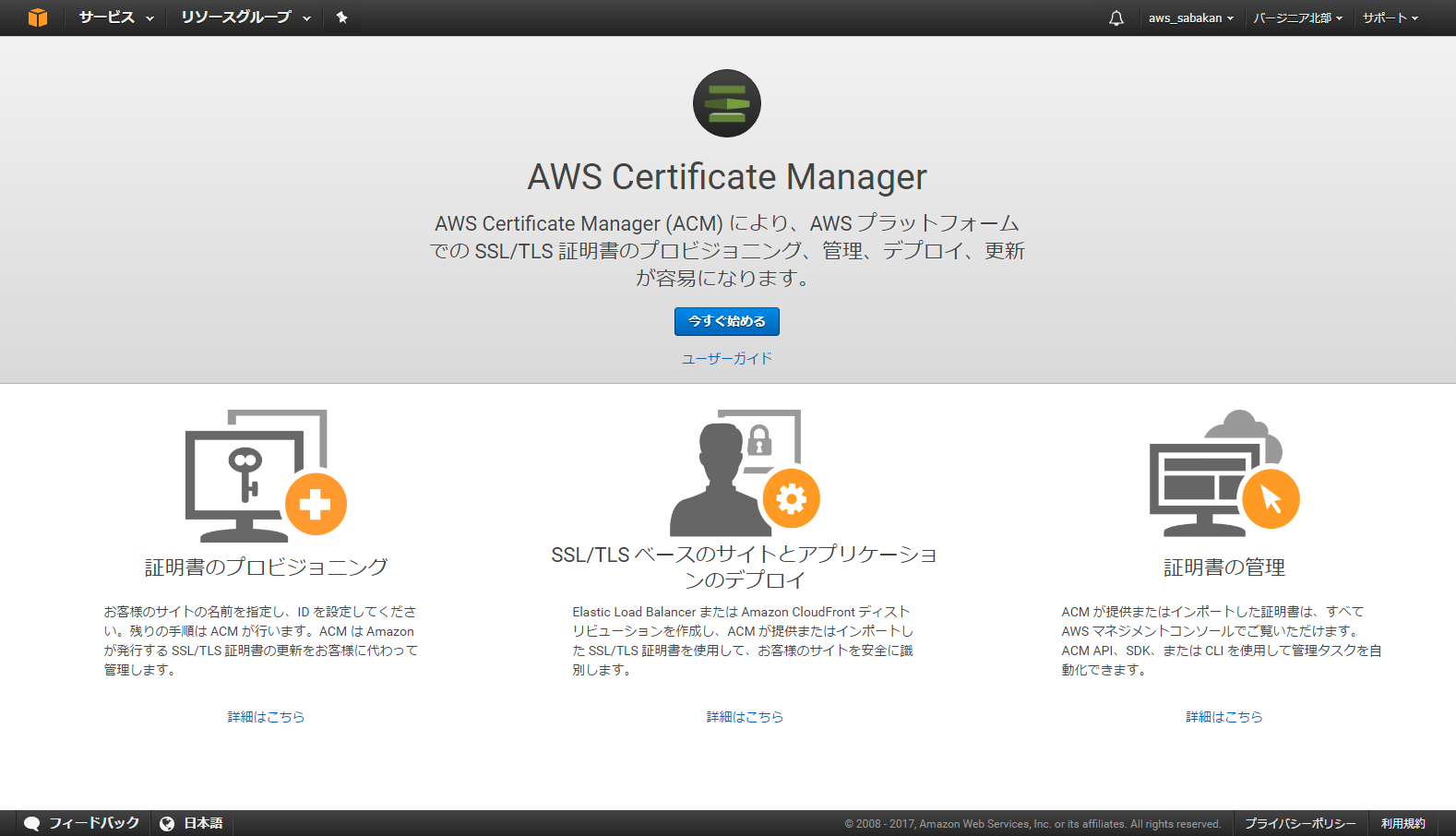Click the 証明書のプロビジョニング heading
Screen dimensions: 1456x836
pyautogui.click(x=266, y=567)
